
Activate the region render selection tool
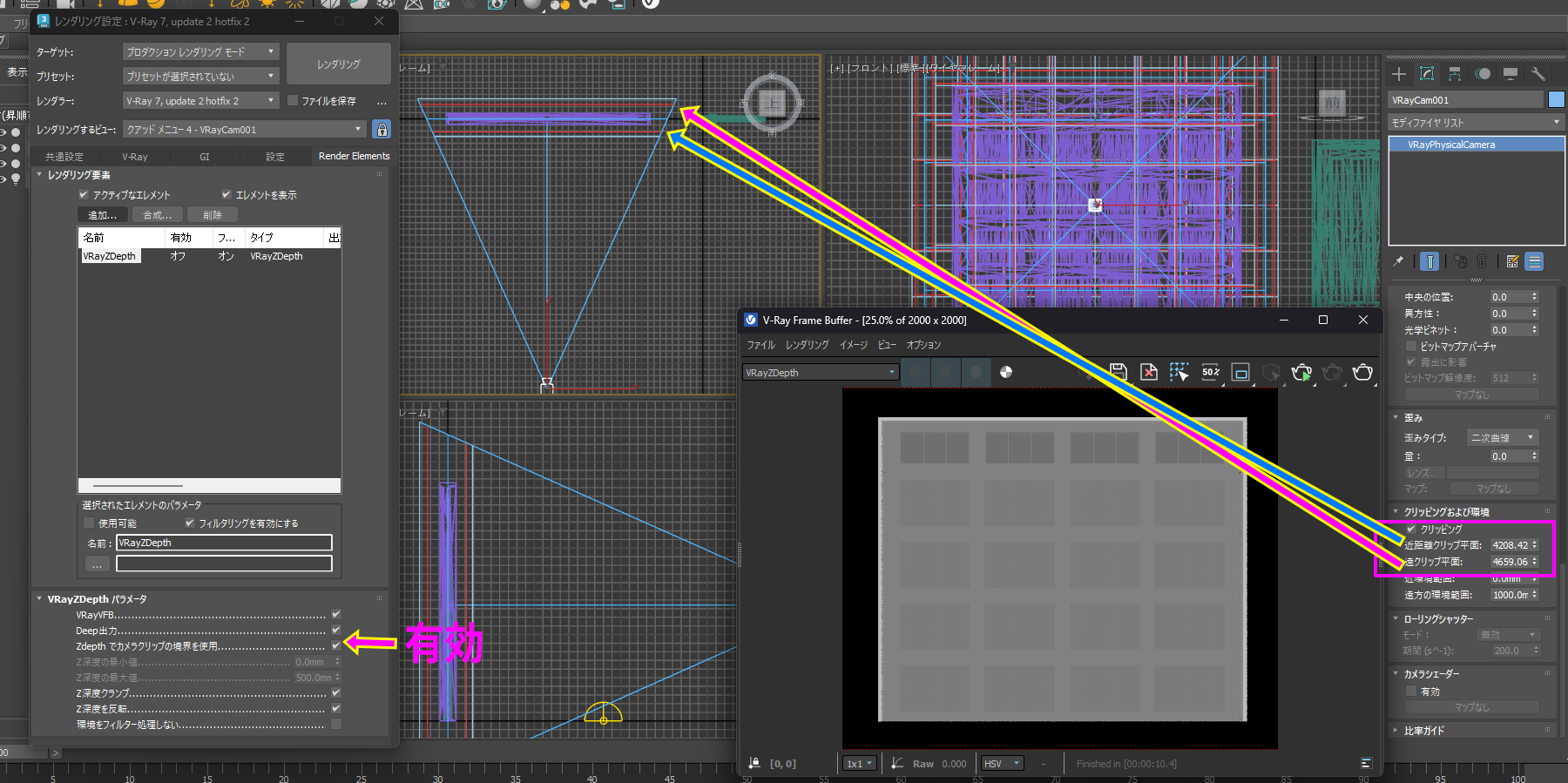[x=1179, y=373]
